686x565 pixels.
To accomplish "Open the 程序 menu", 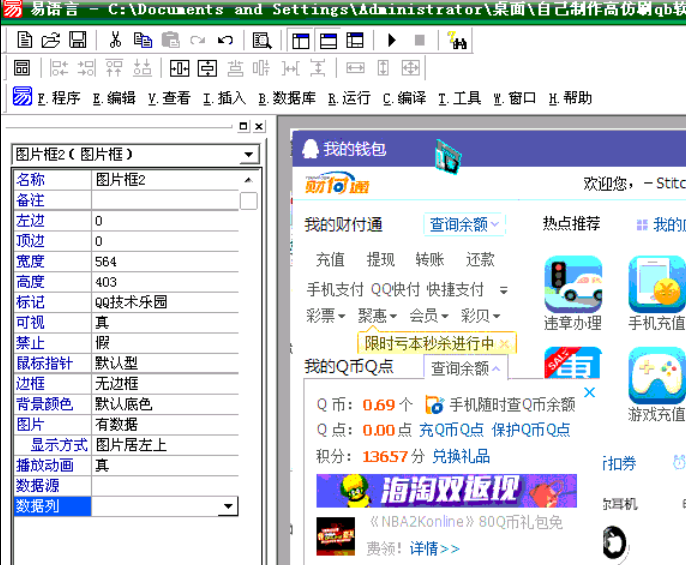I will coord(60,98).
